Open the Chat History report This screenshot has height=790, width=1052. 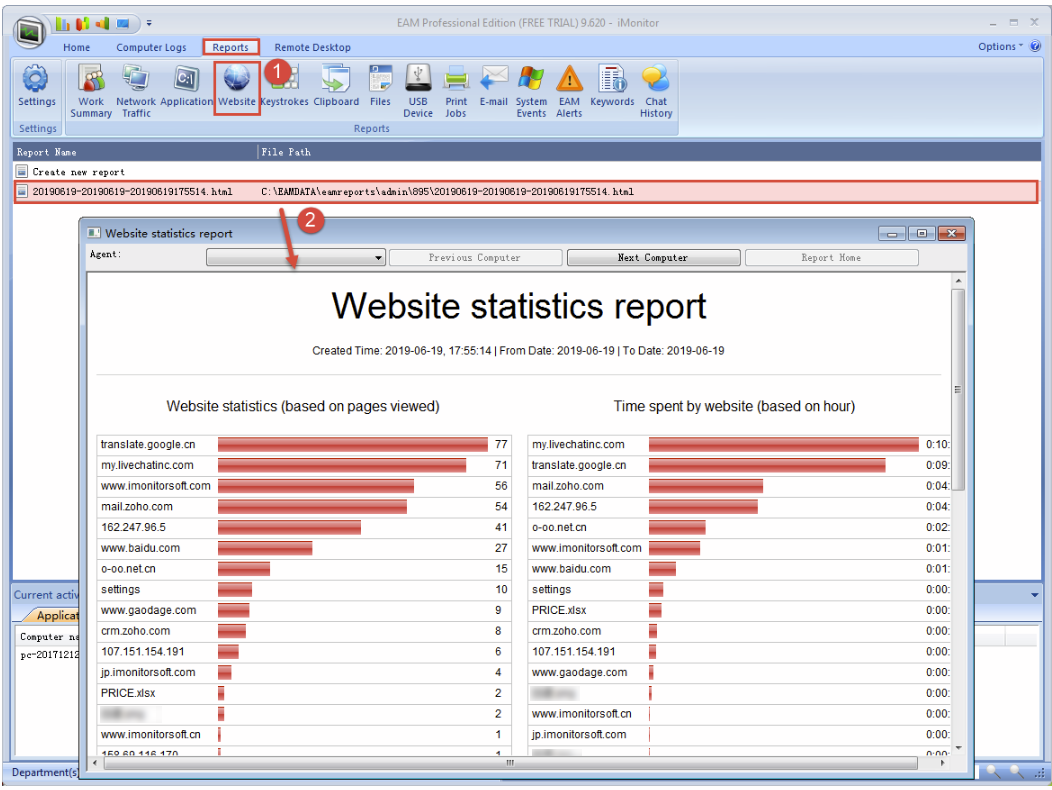[656, 90]
